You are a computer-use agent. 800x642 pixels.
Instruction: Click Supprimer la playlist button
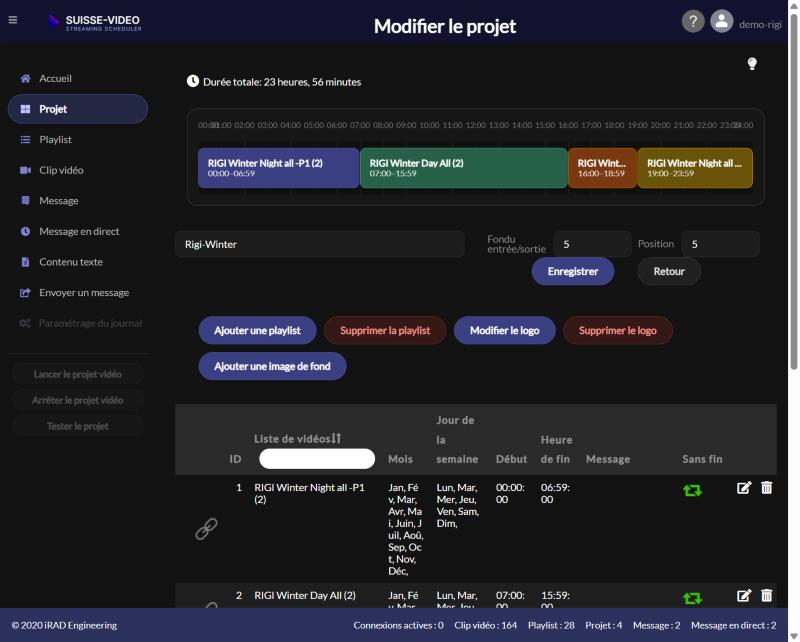[x=385, y=331]
